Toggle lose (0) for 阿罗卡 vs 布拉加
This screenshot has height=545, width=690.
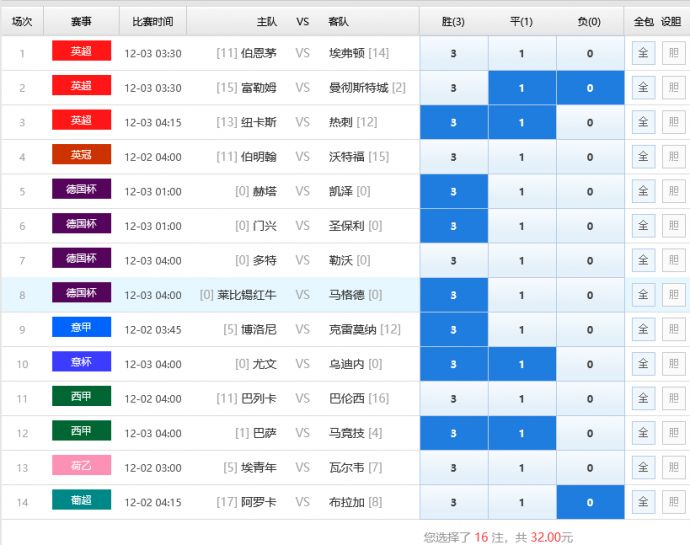(x=589, y=502)
